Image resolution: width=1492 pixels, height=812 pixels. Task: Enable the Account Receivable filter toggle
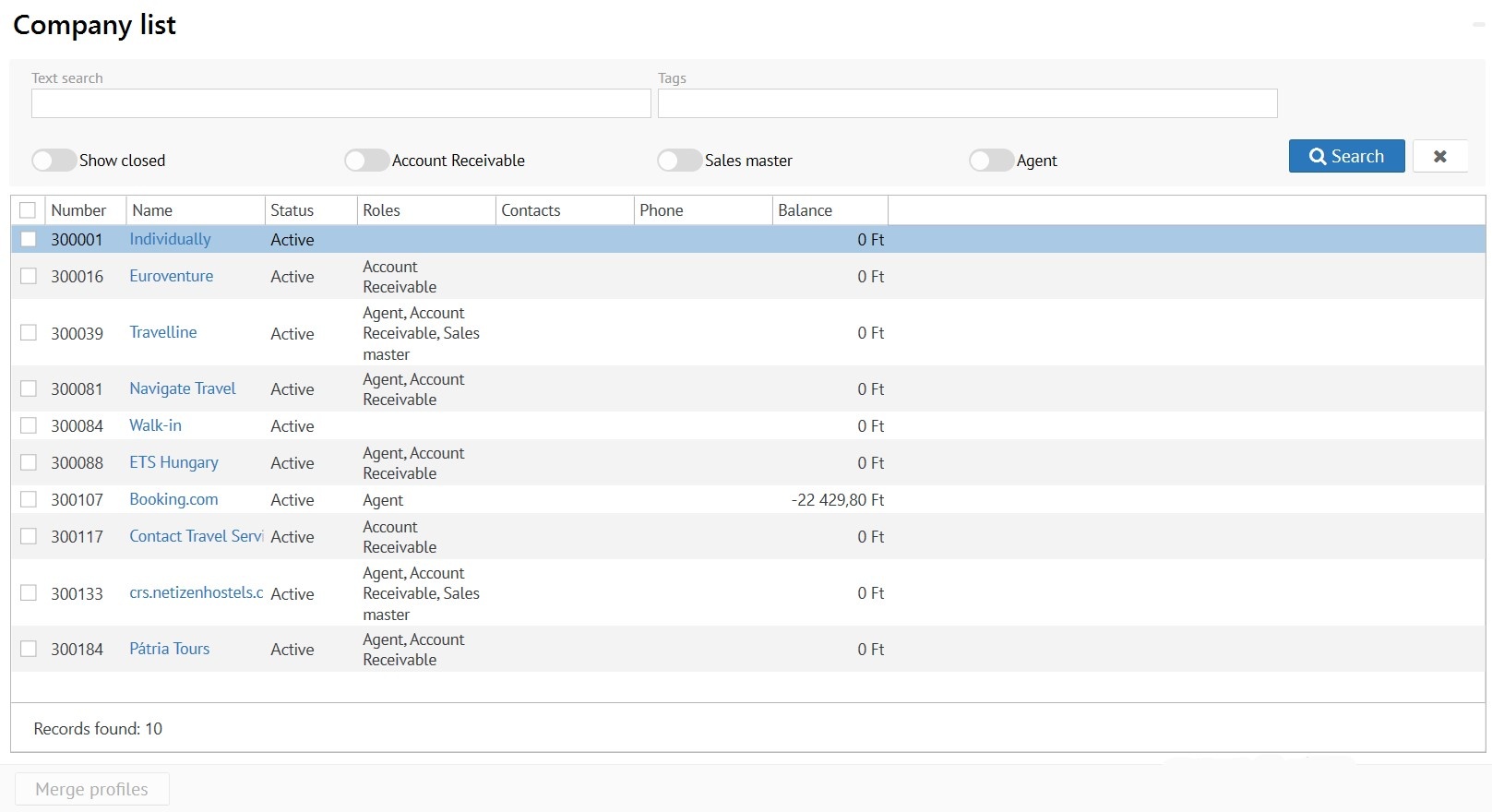click(x=366, y=161)
